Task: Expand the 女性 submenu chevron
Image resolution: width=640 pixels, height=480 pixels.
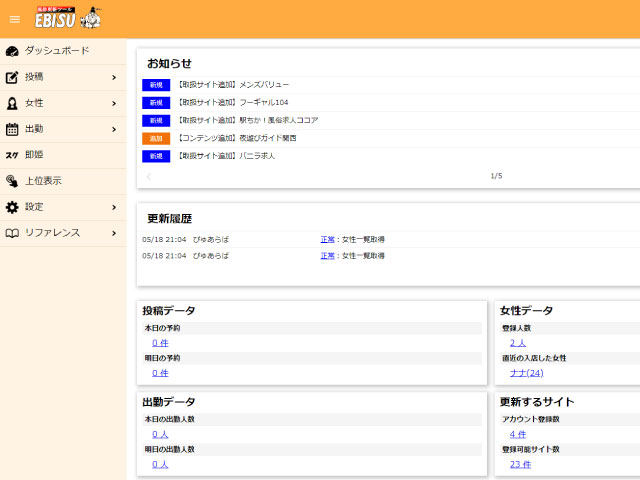Action: point(114,103)
